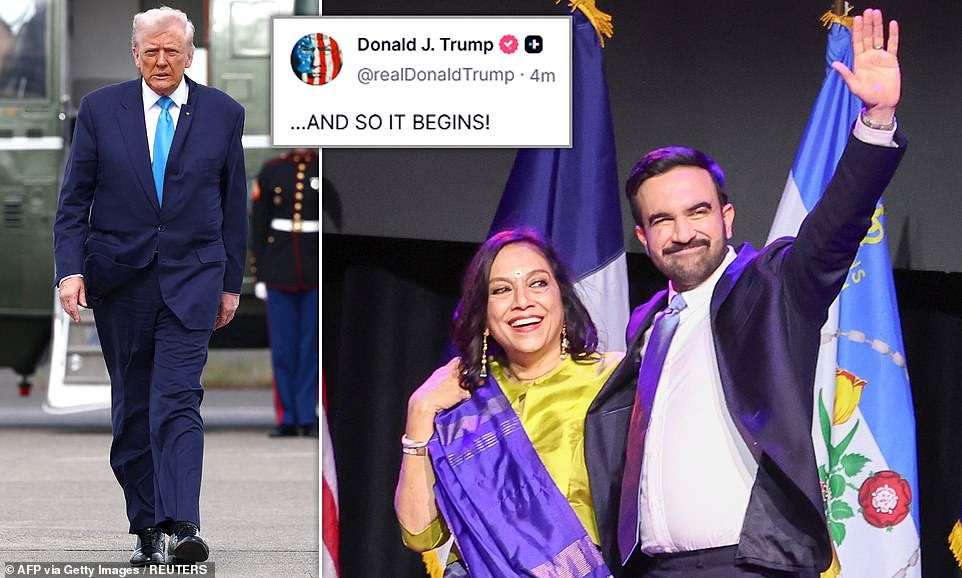962x578 pixels.
Task: Open the left photo of man walking
Action: [160, 289]
